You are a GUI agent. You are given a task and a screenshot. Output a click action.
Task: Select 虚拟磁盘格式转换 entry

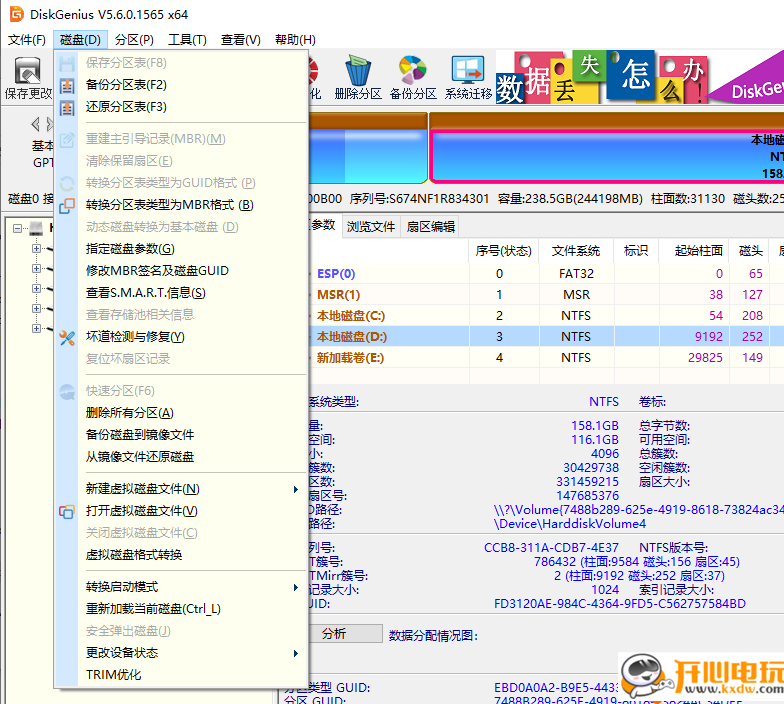(181, 555)
